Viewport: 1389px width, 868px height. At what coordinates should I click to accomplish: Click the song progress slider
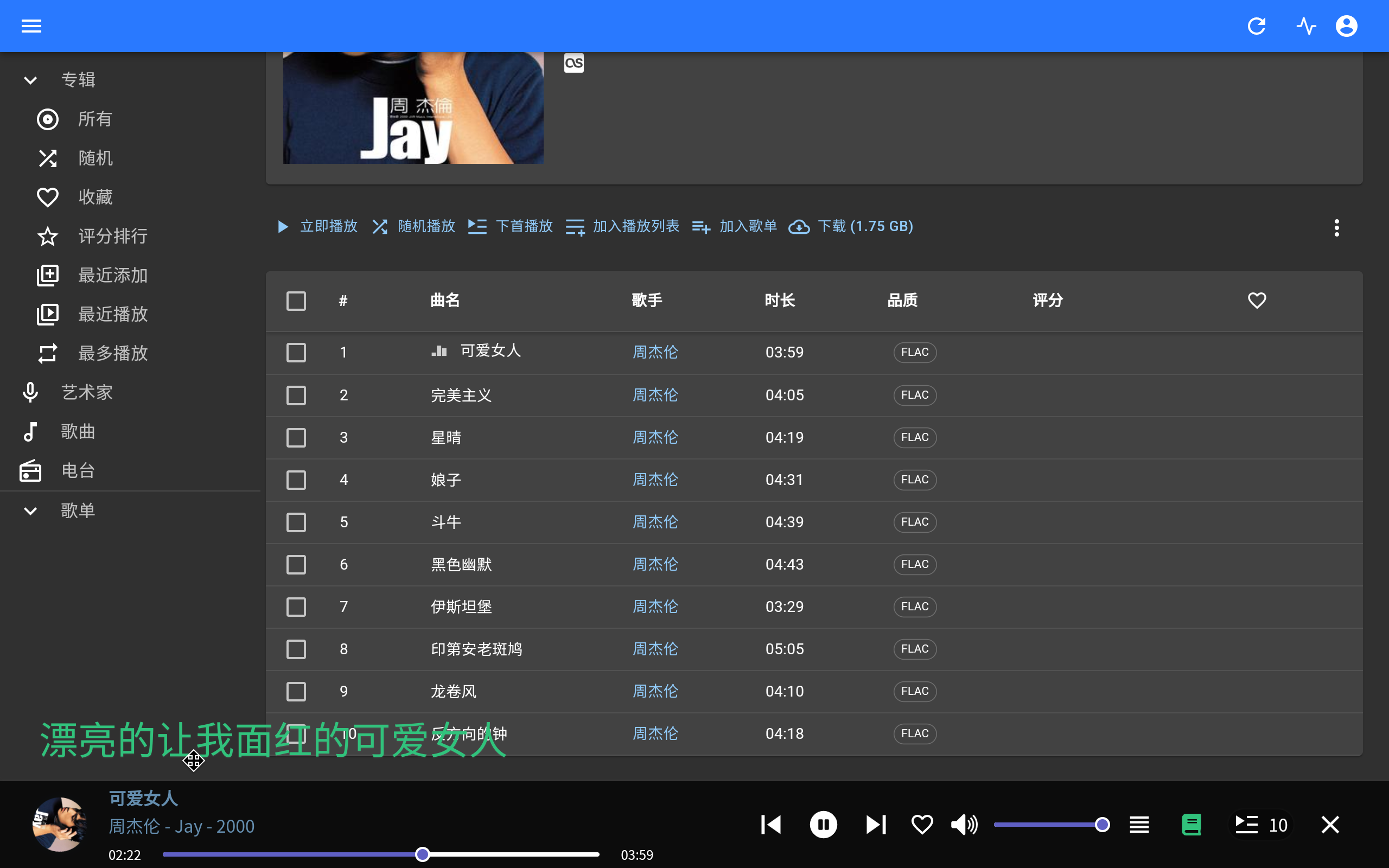pyautogui.click(x=381, y=854)
